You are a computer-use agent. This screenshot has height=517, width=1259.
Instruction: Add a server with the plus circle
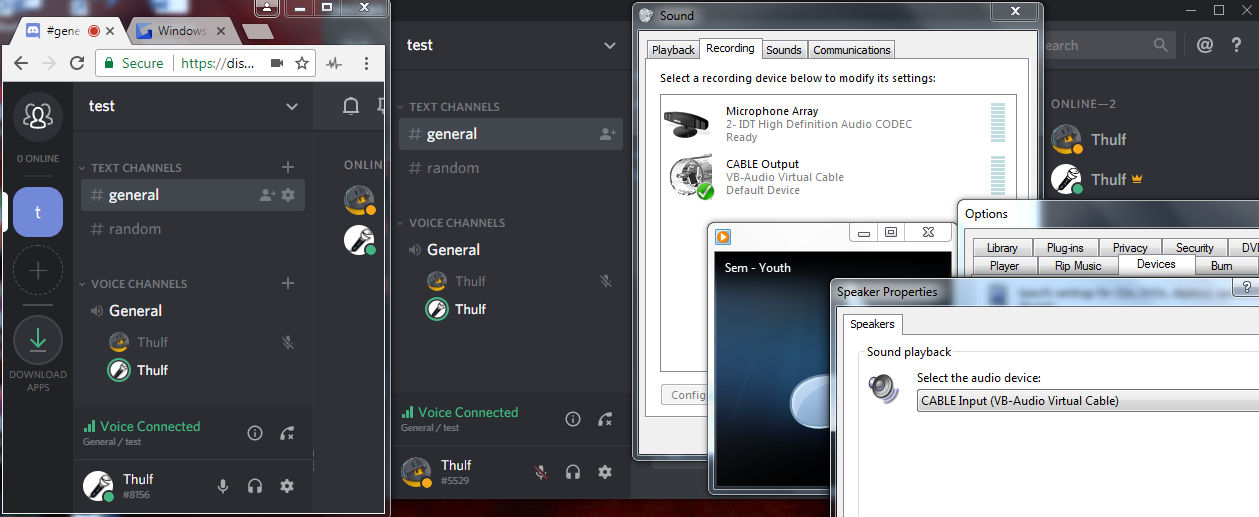point(38,270)
